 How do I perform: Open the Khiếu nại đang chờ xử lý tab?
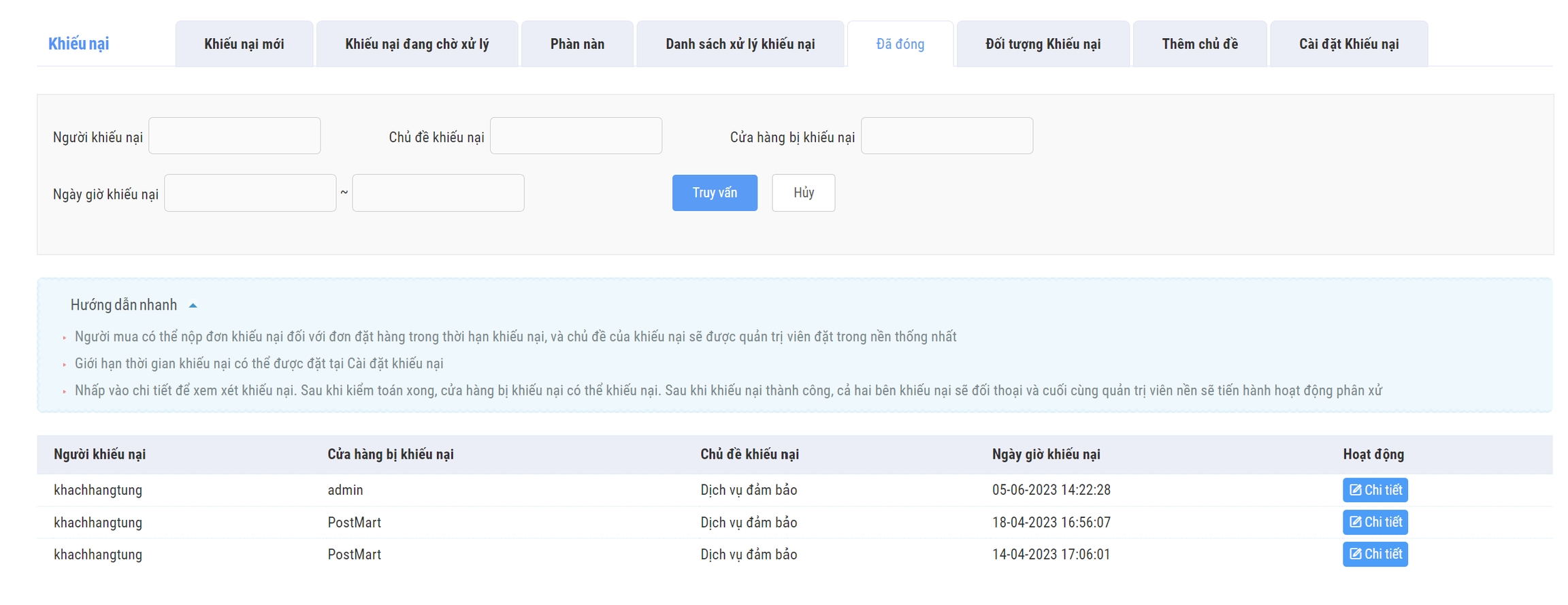pos(416,44)
